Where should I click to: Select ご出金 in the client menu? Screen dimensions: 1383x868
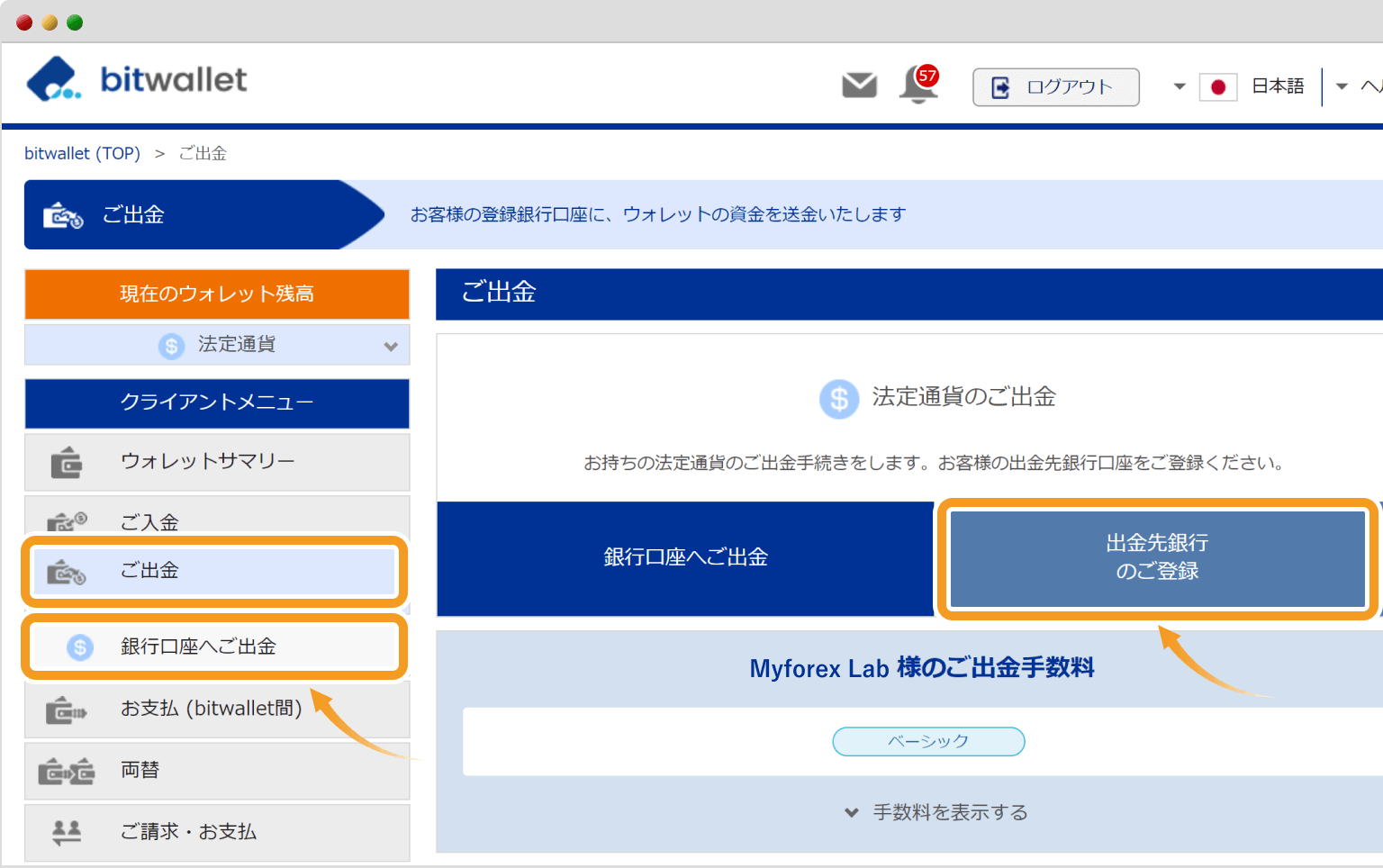214,571
